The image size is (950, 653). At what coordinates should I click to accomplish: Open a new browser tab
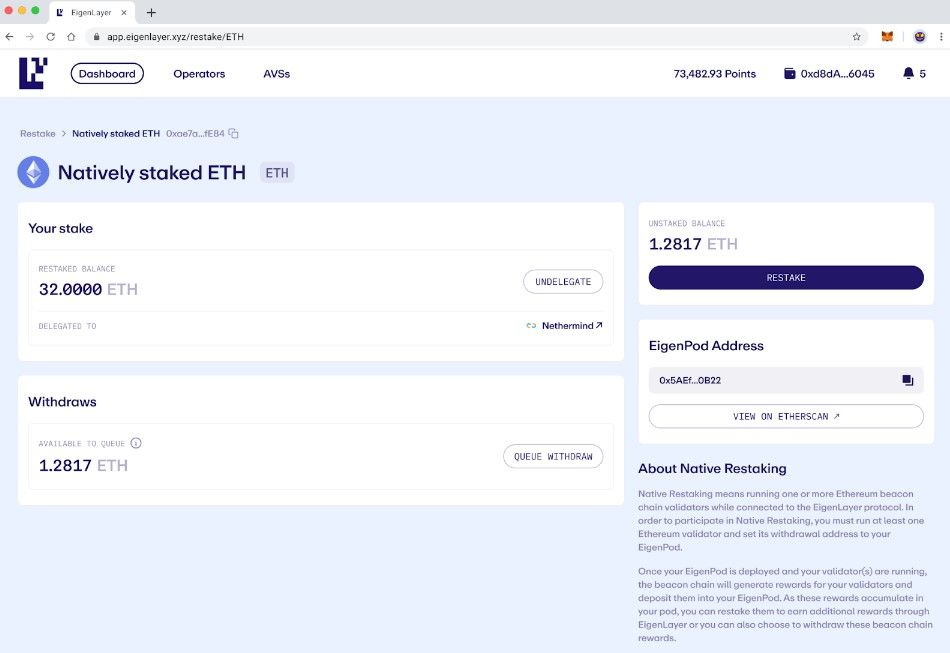151,12
